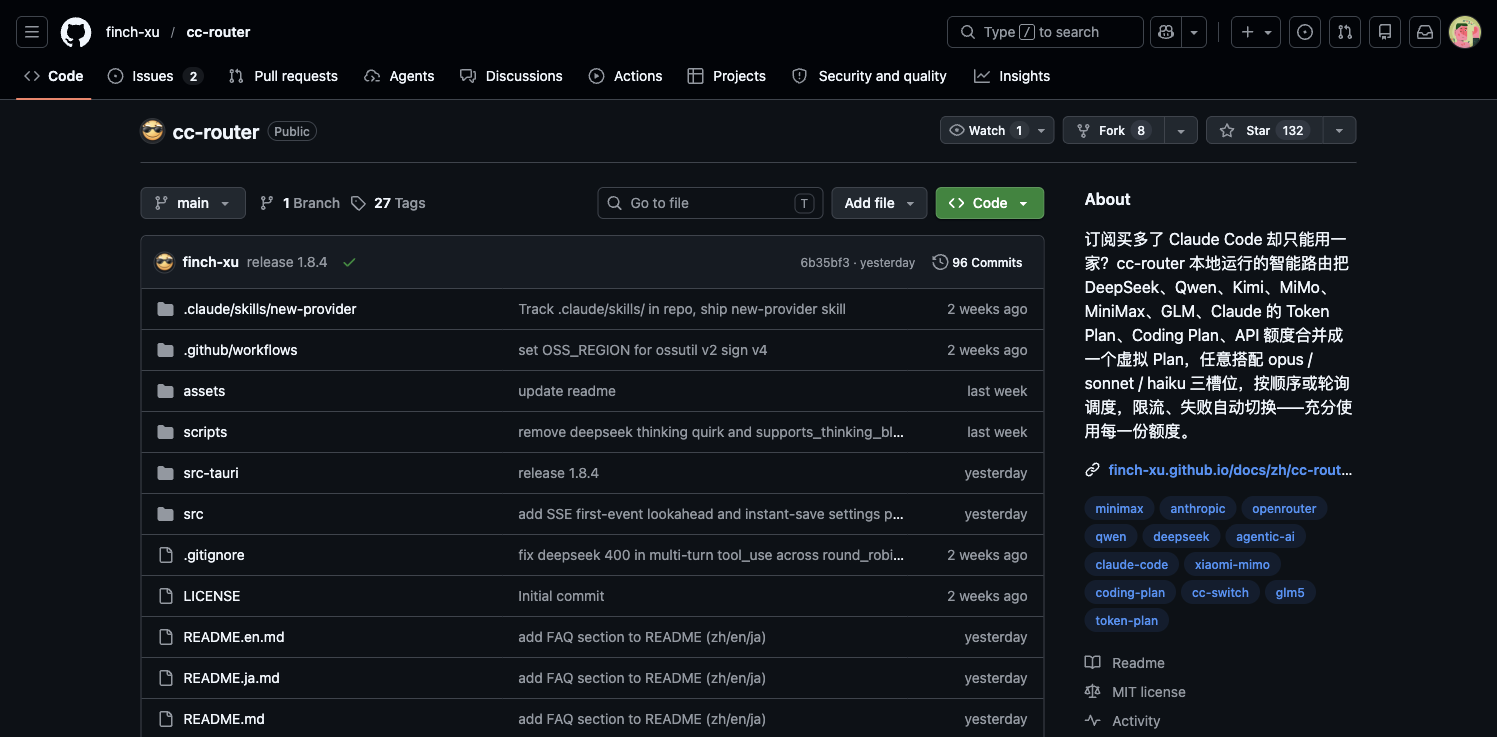Fork the cc-router repository
This screenshot has width=1497, height=737.
[1114, 131]
